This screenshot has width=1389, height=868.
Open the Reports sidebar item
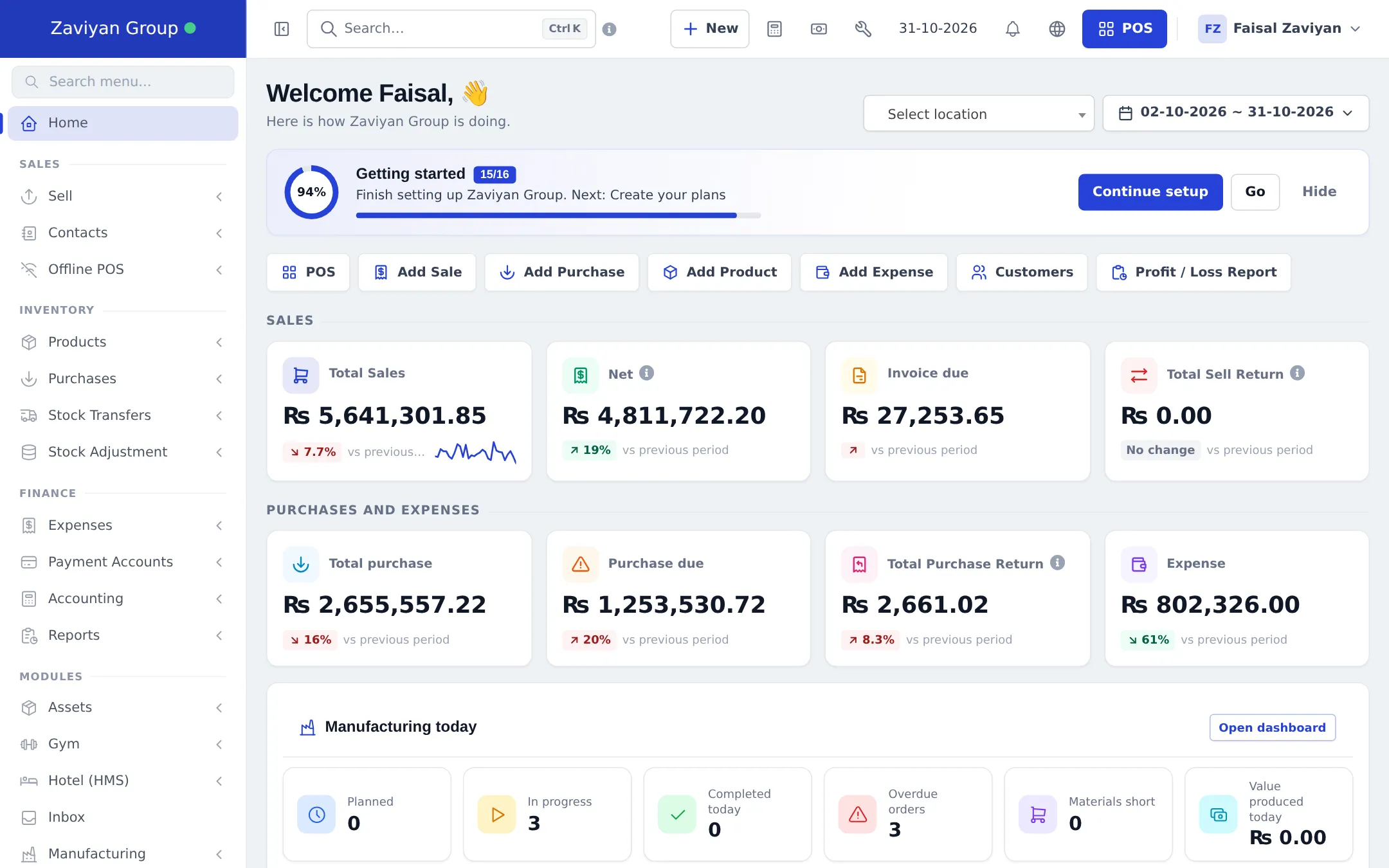click(x=123, y=635)
